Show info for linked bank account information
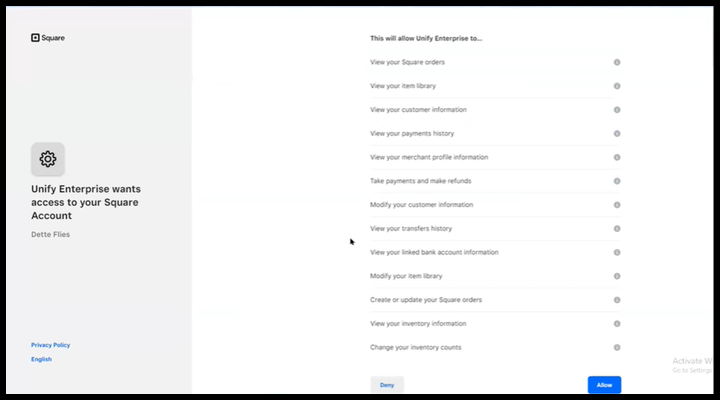 pos(617,252)
